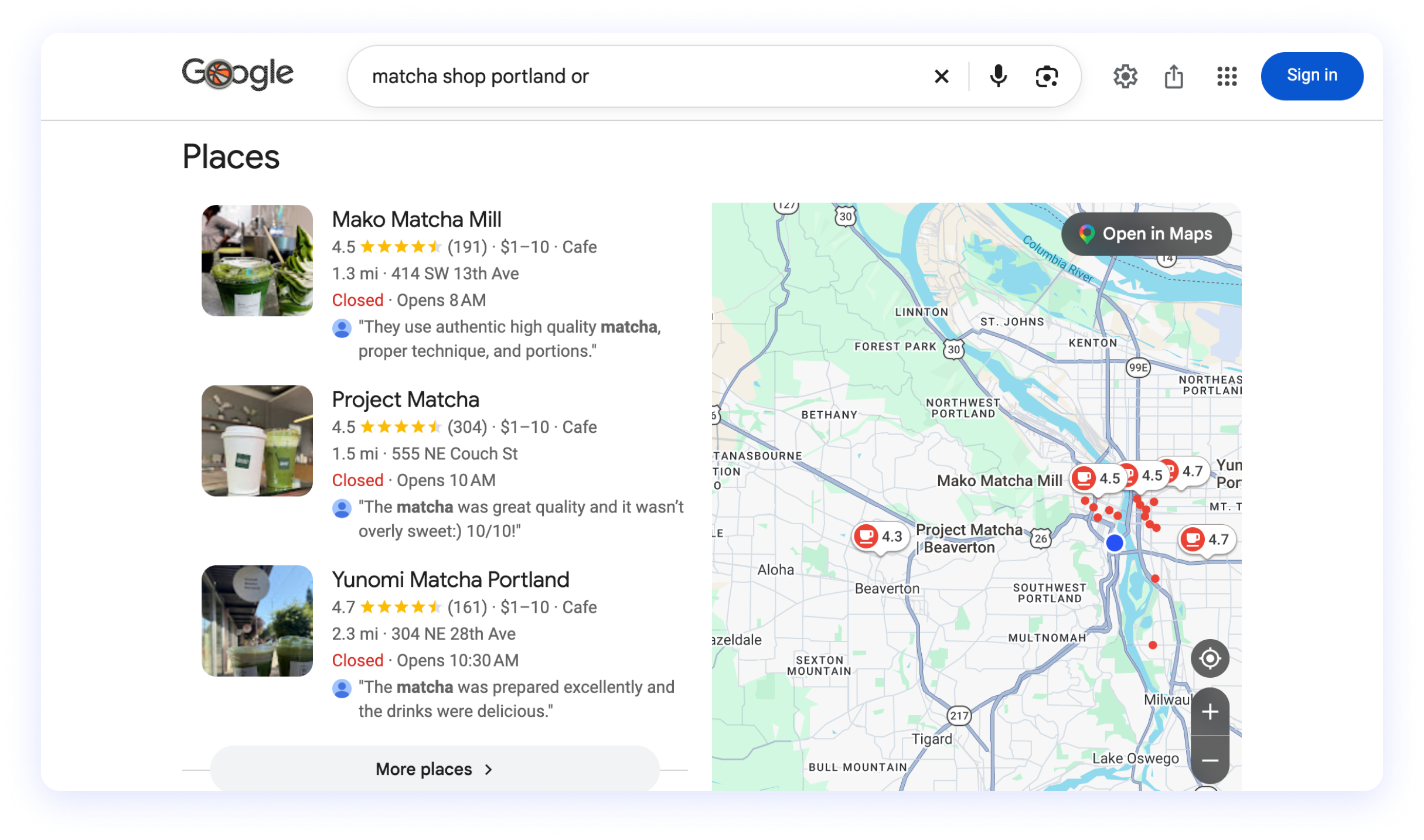Open Mako Matcha Mill listing

click(417, 219)
